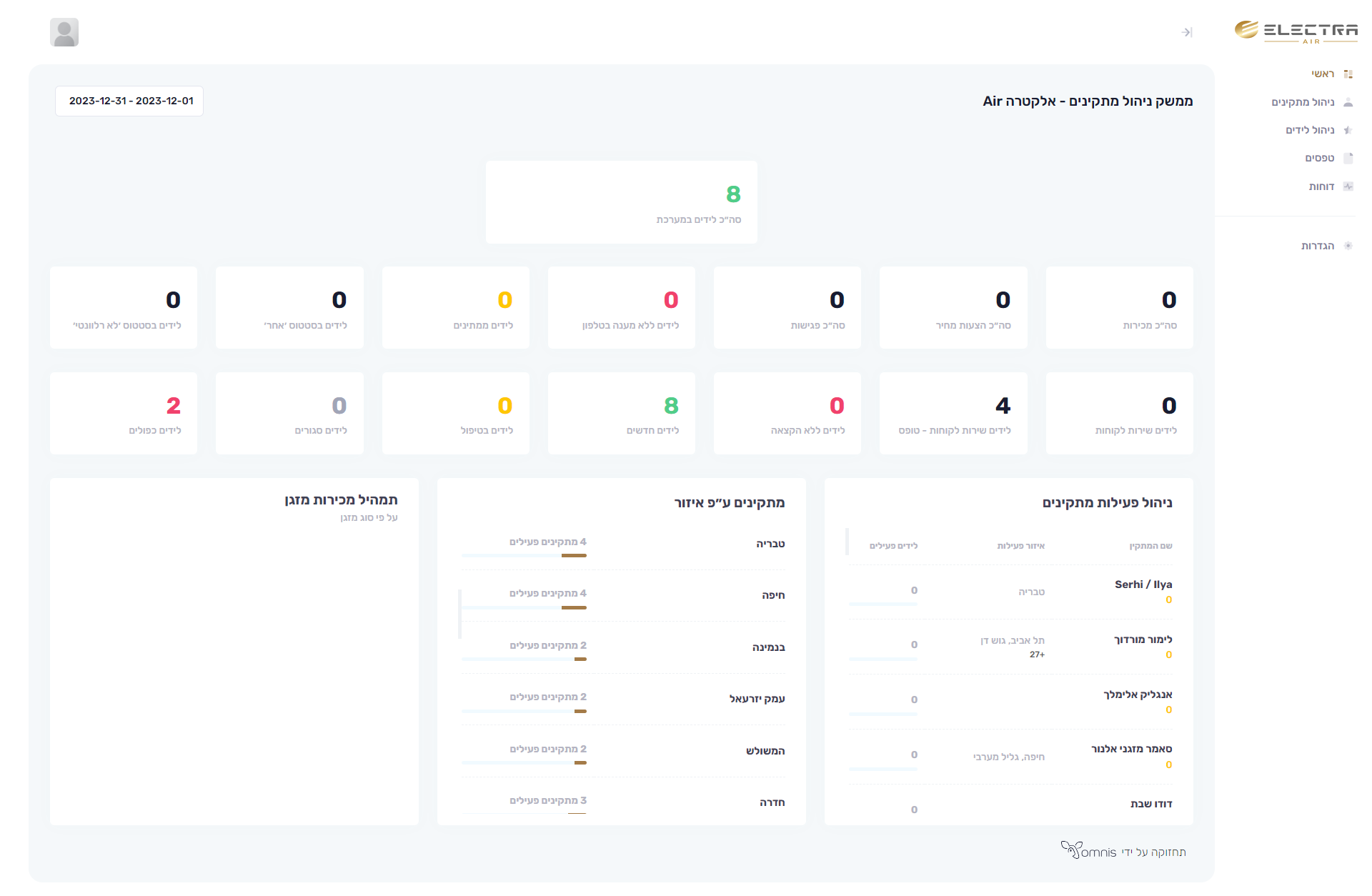Click the לידים כפולים card showing 2
This screenshot has width=1372, height=896.
point(124,413)
